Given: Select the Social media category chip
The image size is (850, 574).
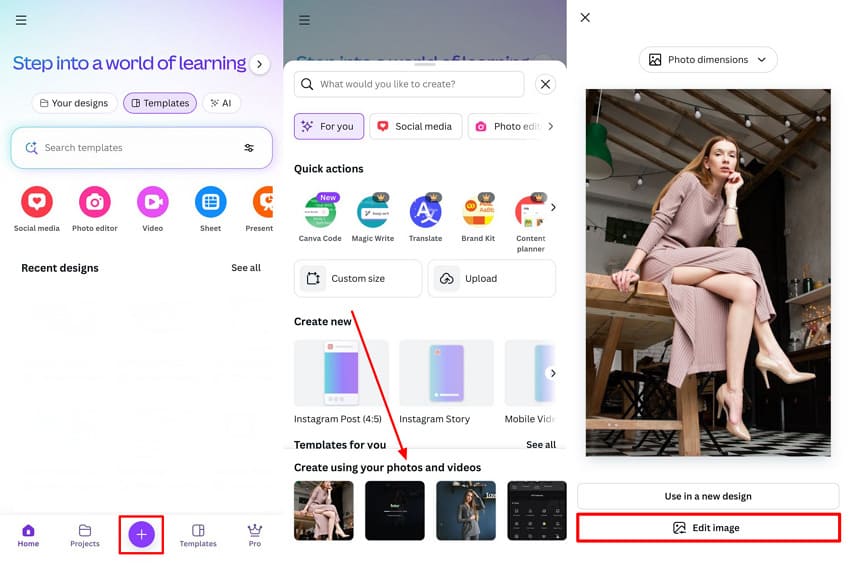Looking at the screenshot, I should coord(416,126).
